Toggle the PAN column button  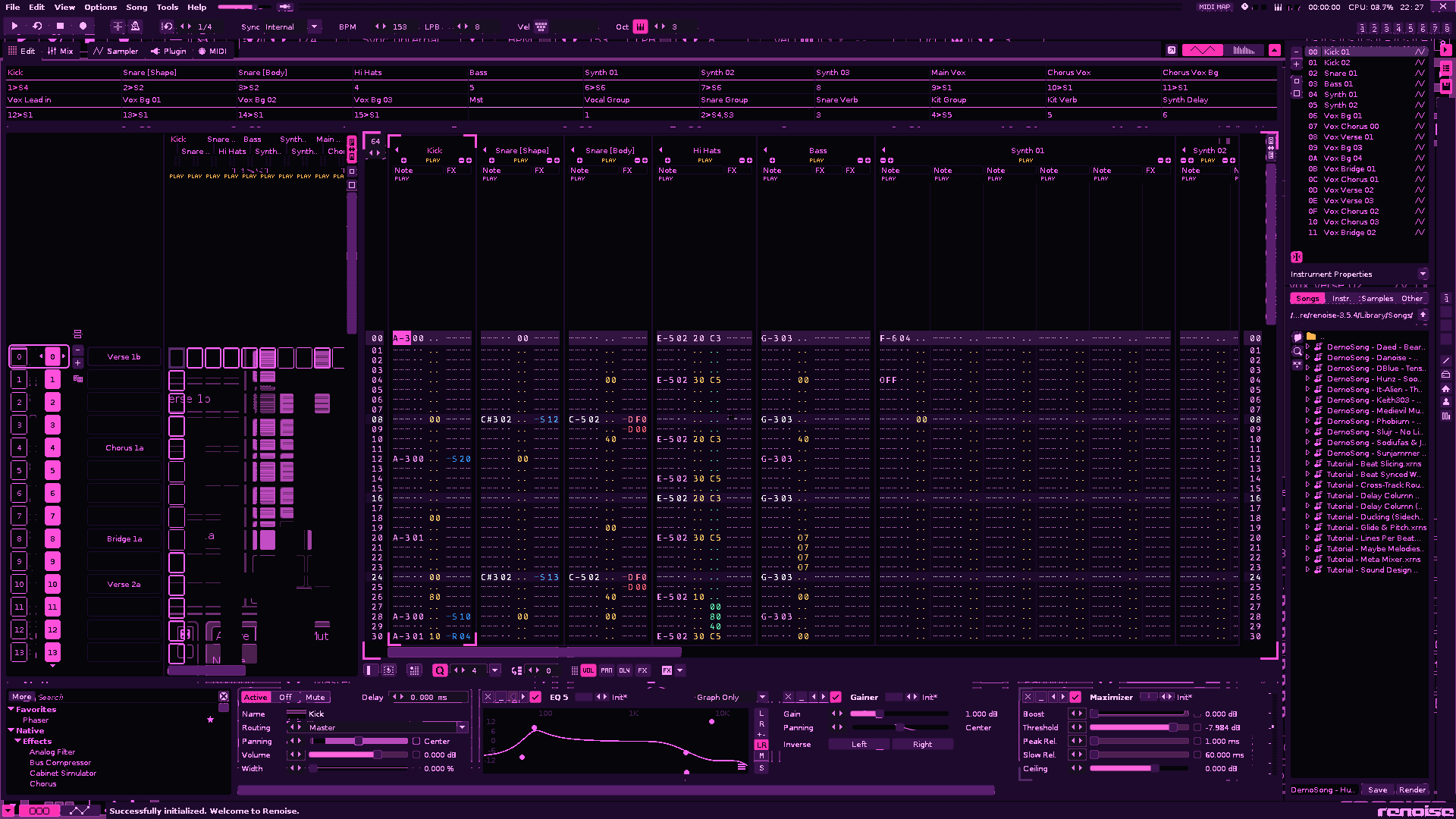pyautogui.click(x=607, y=670)
